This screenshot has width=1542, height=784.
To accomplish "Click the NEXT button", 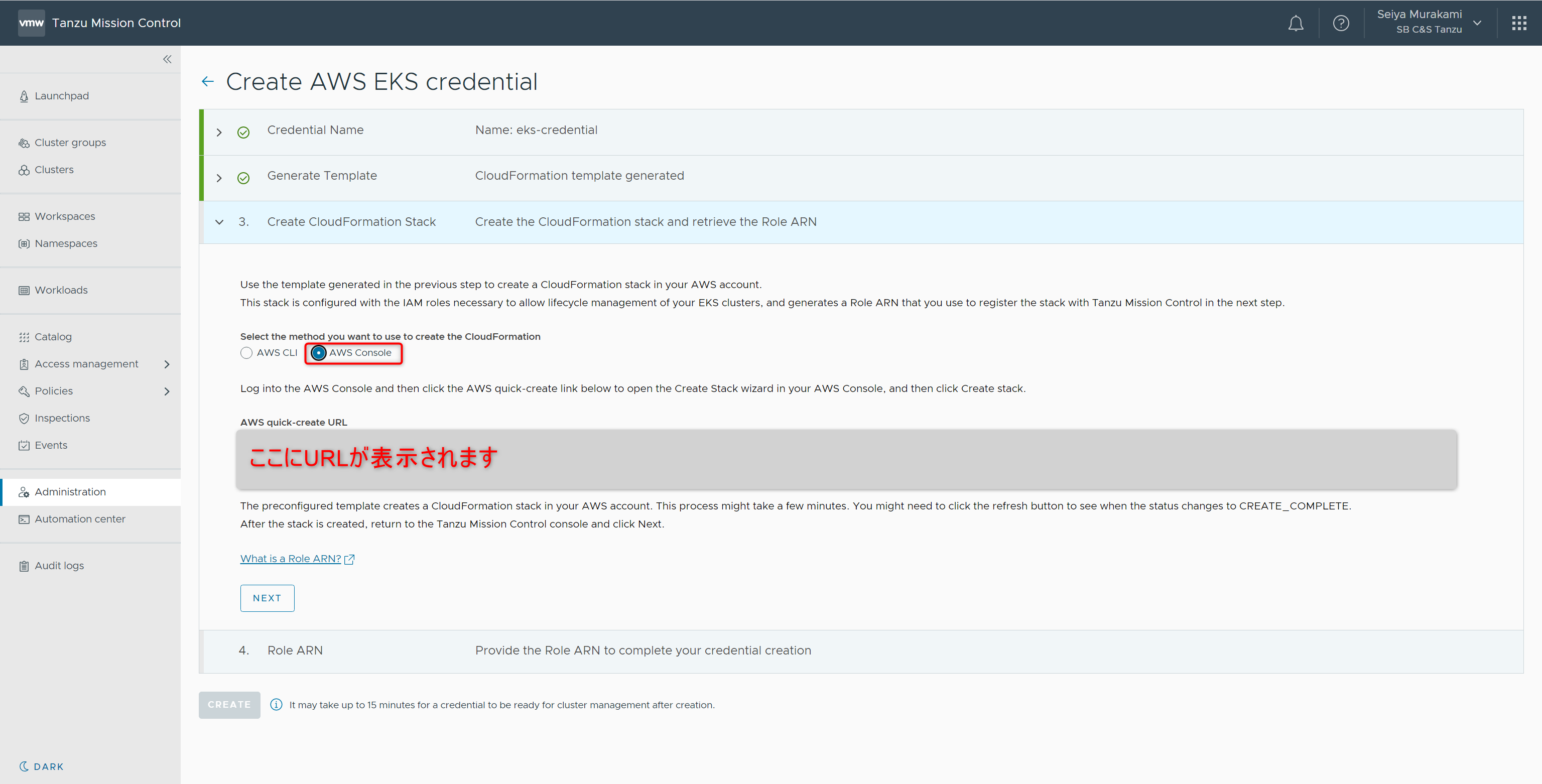I will point(267,598).
